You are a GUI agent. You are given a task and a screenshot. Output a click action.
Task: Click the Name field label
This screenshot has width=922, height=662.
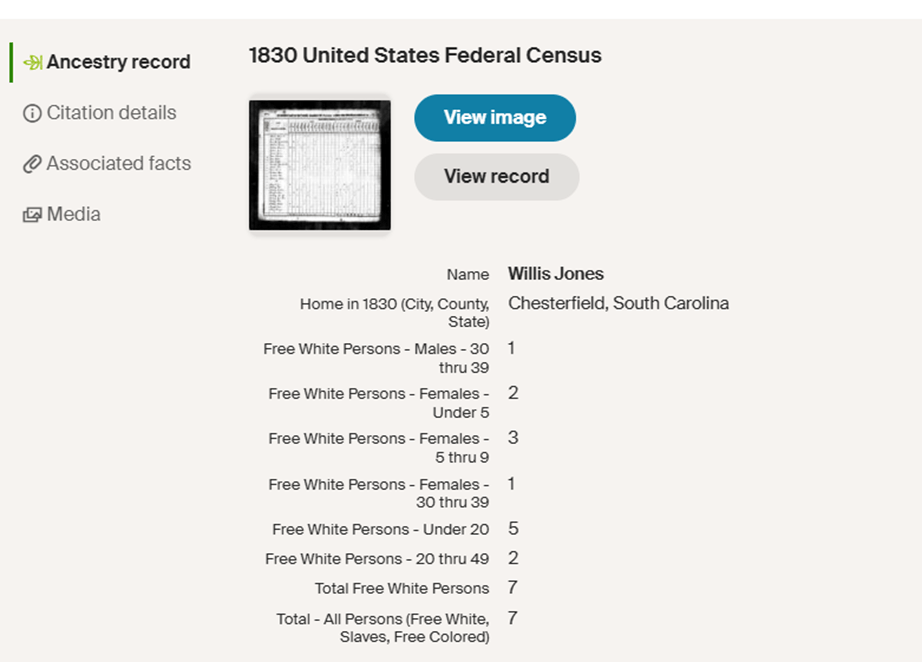click(x=468, y=275)
